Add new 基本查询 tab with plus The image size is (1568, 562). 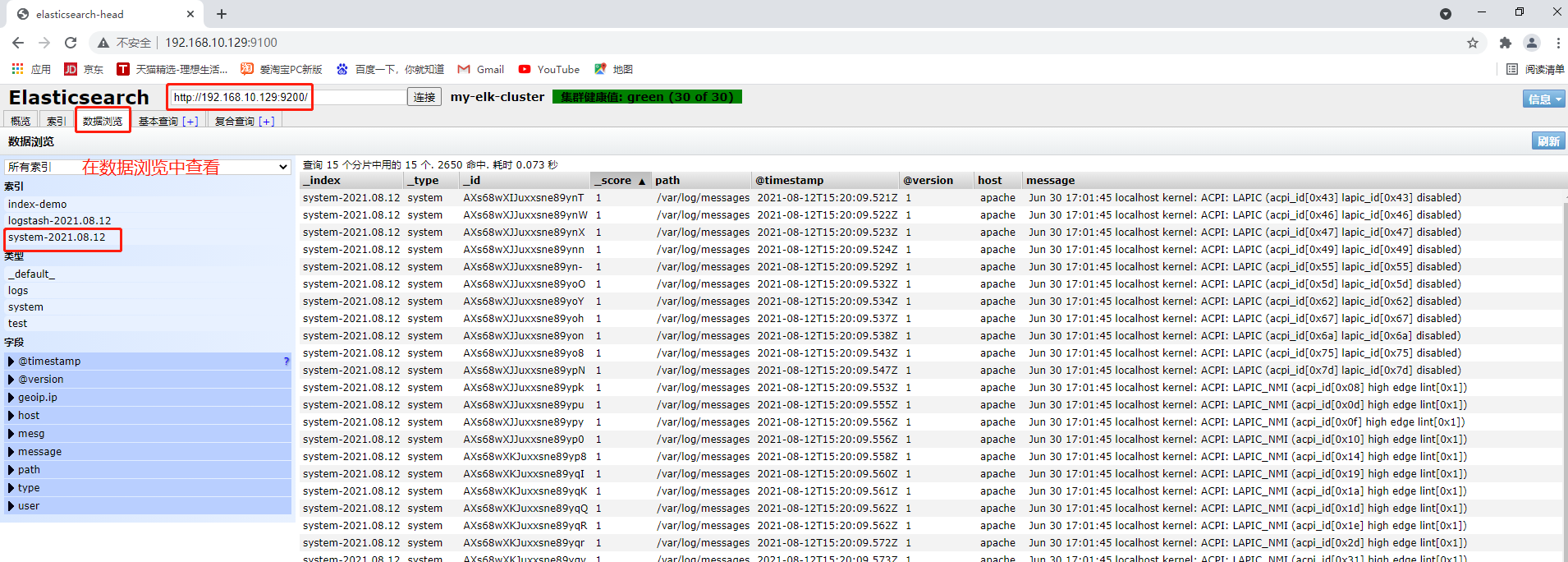190,121
